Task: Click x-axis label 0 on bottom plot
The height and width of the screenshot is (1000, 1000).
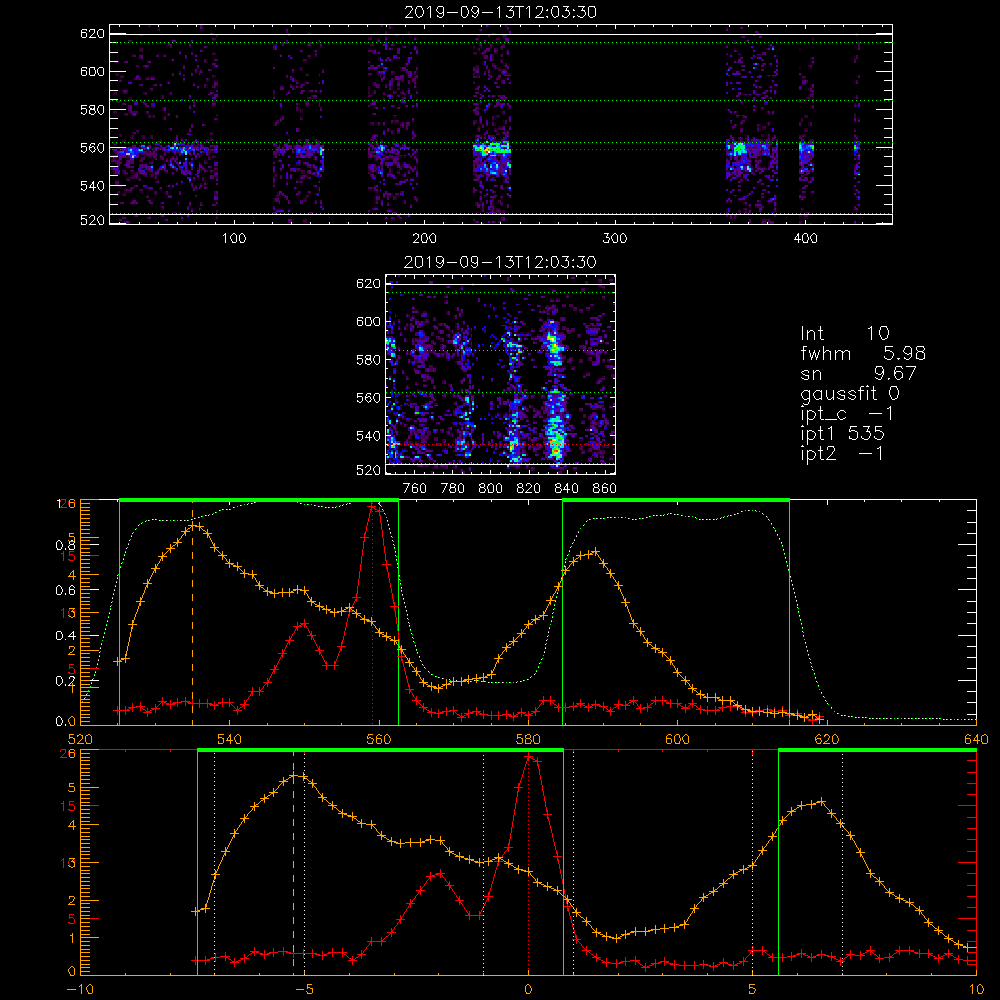Action: click(528, 989)
